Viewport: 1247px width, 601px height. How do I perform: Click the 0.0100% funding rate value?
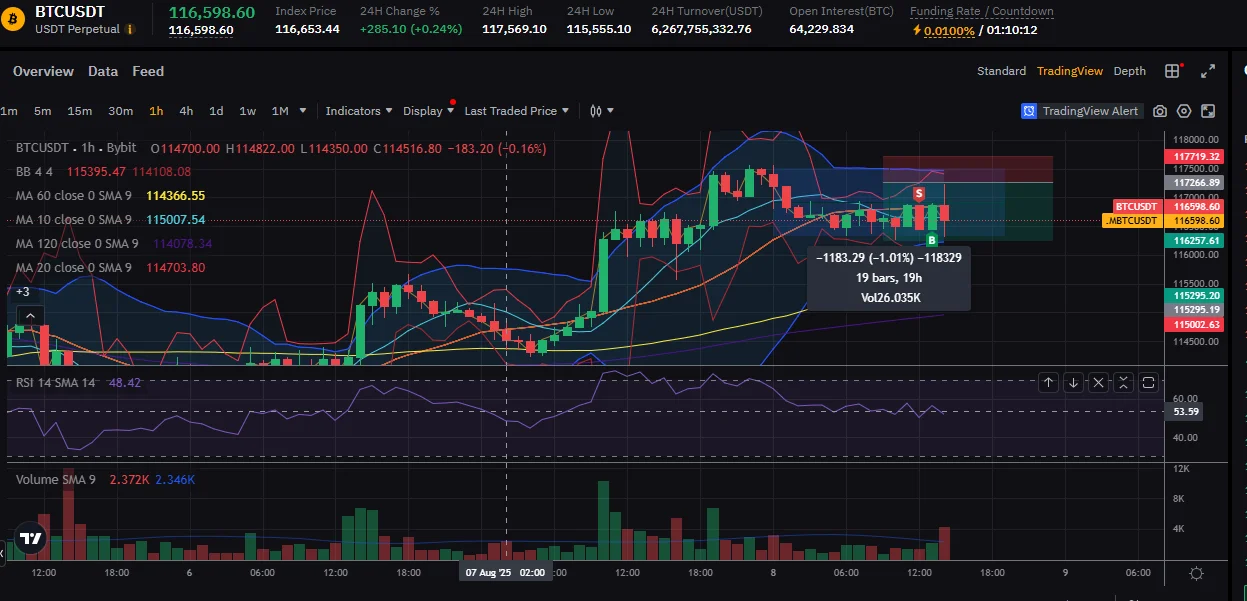947,30
